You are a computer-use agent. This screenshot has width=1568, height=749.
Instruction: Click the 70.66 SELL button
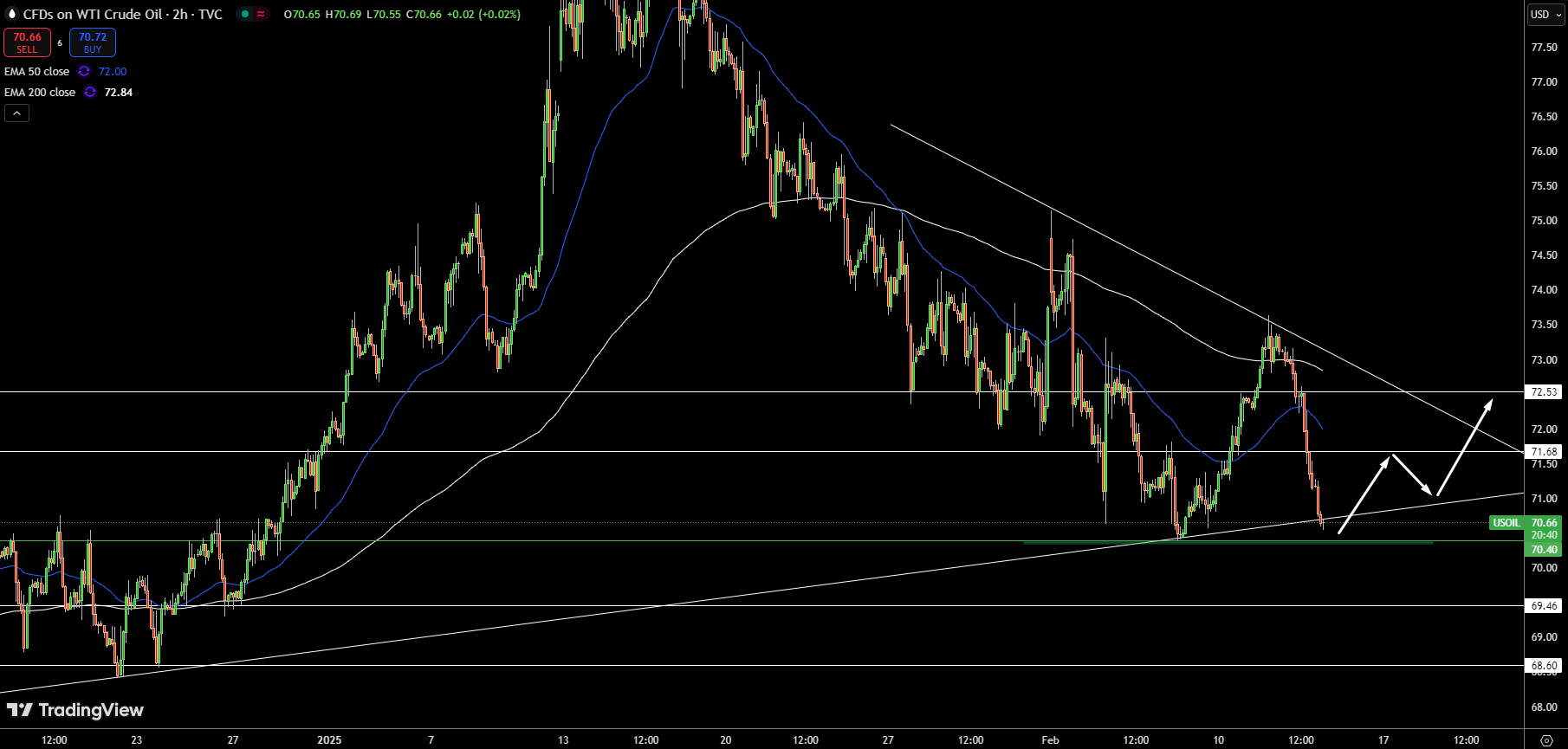point(27,42)
